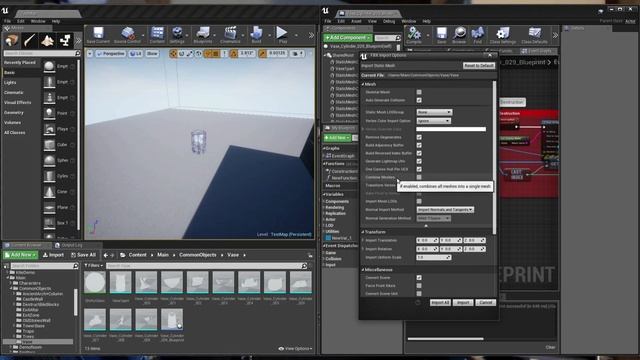
Task: Open the Add New dropdown in Content Browser
Action: click(20, 255)
